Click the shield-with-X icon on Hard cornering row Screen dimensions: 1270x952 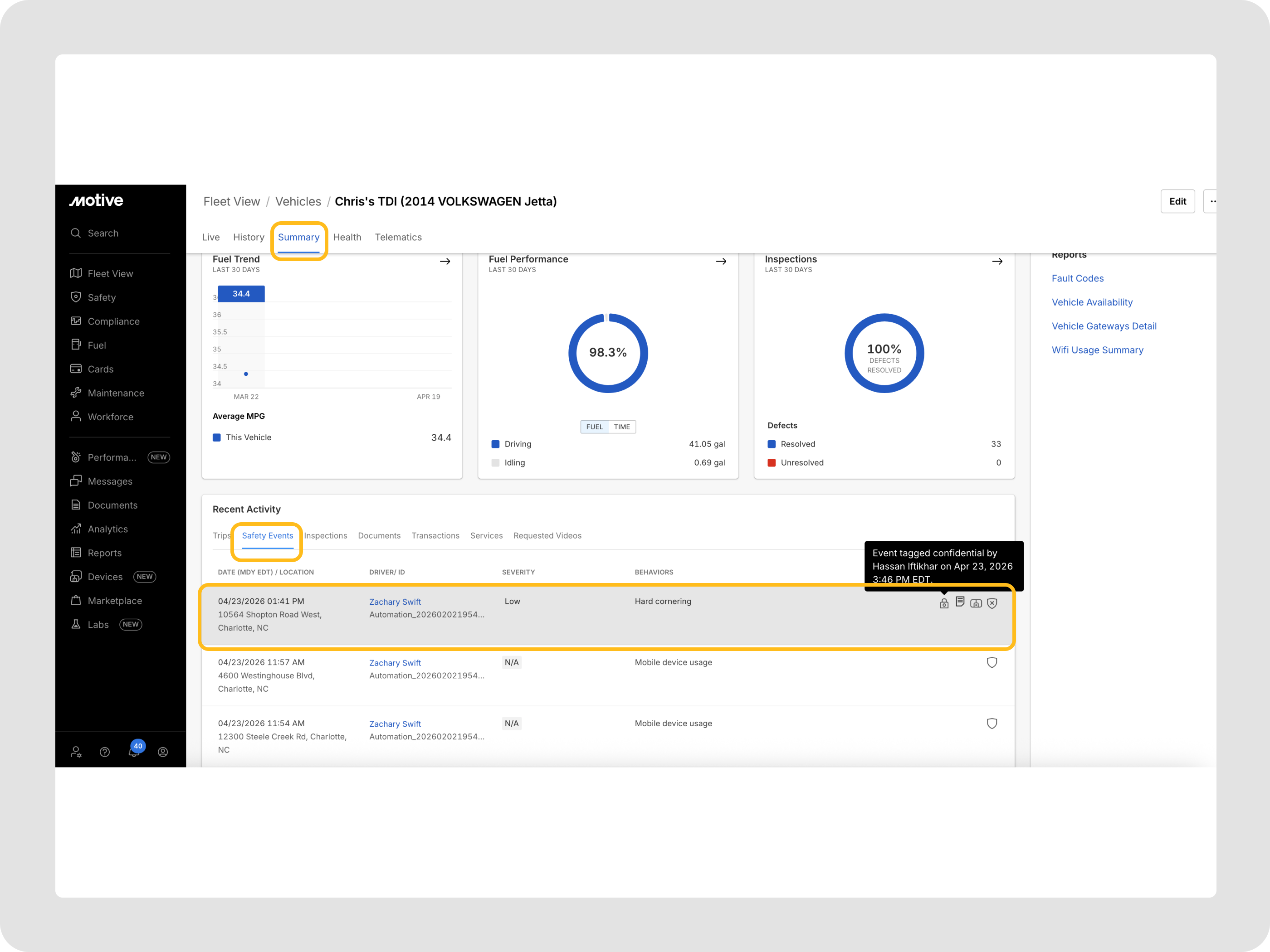pyautogui.click(x=992, y=603)
